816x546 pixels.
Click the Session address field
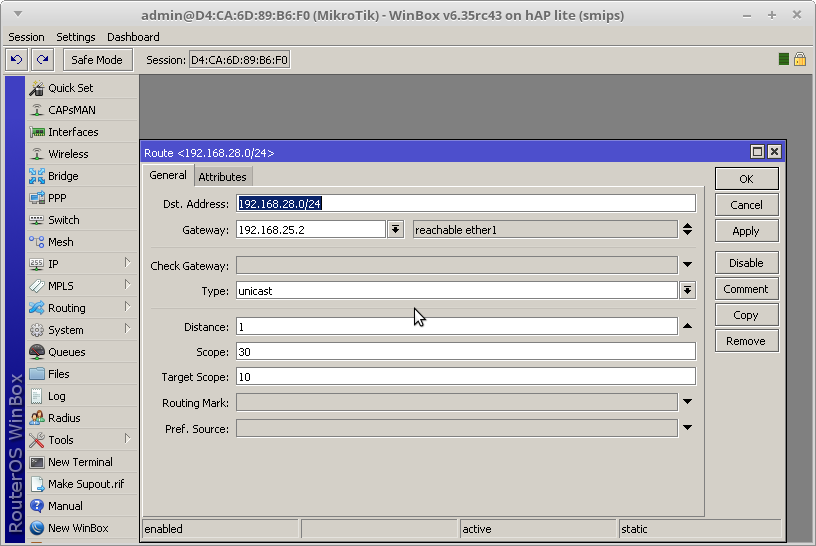[x=239, y=60]
